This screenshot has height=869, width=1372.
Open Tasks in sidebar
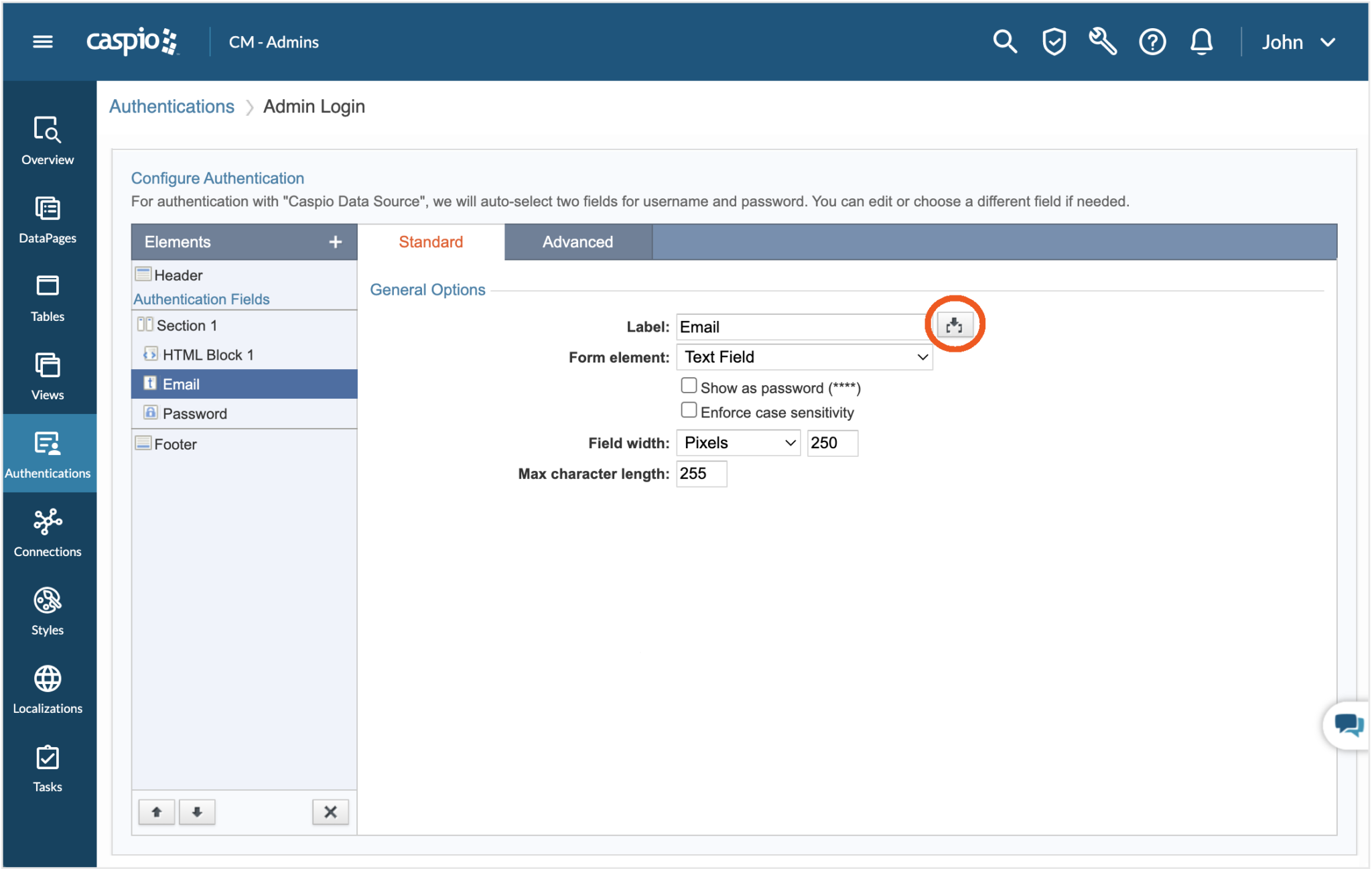tap(48, 768)
